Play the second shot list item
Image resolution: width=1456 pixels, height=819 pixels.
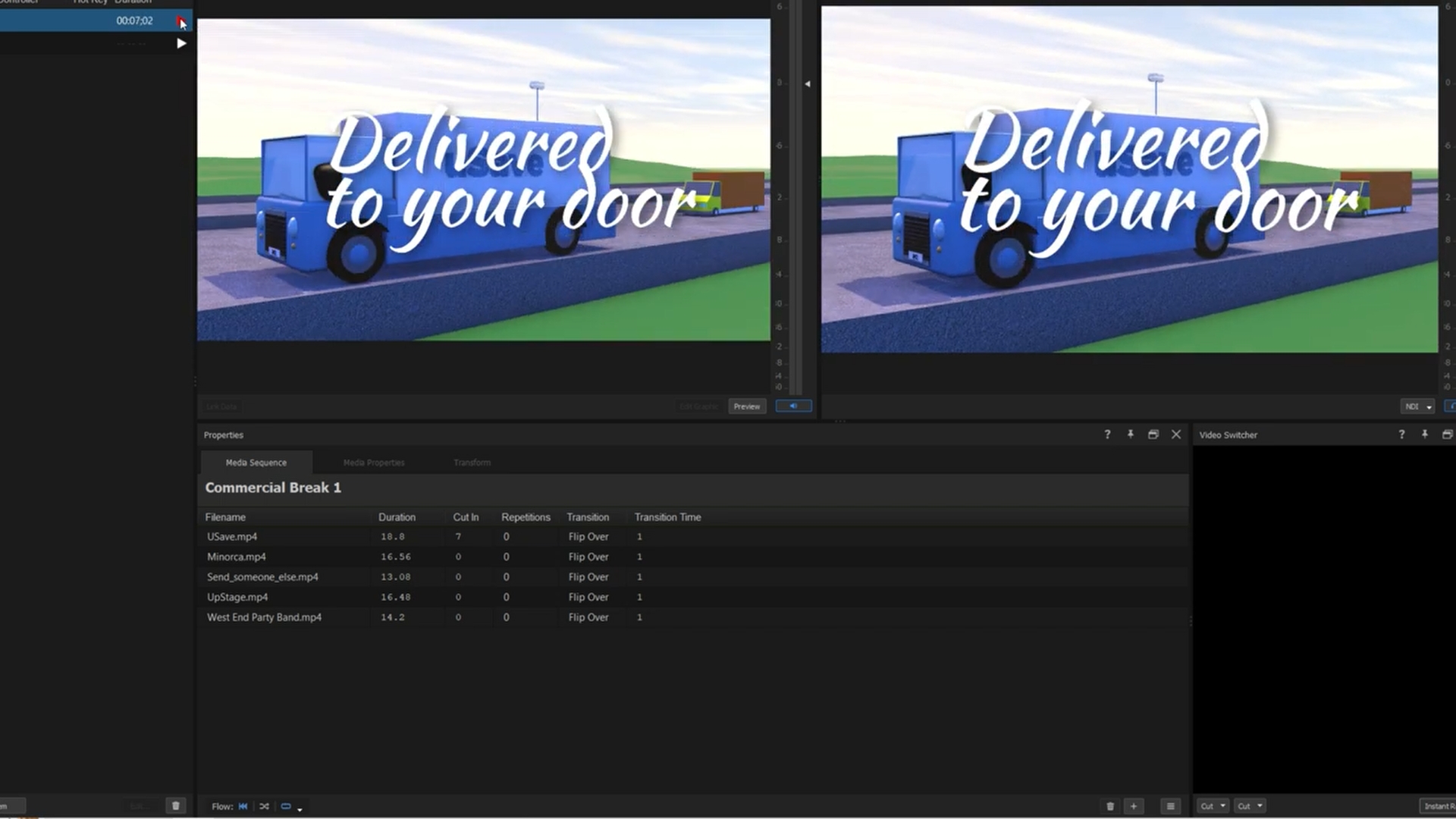coord(181,44)
